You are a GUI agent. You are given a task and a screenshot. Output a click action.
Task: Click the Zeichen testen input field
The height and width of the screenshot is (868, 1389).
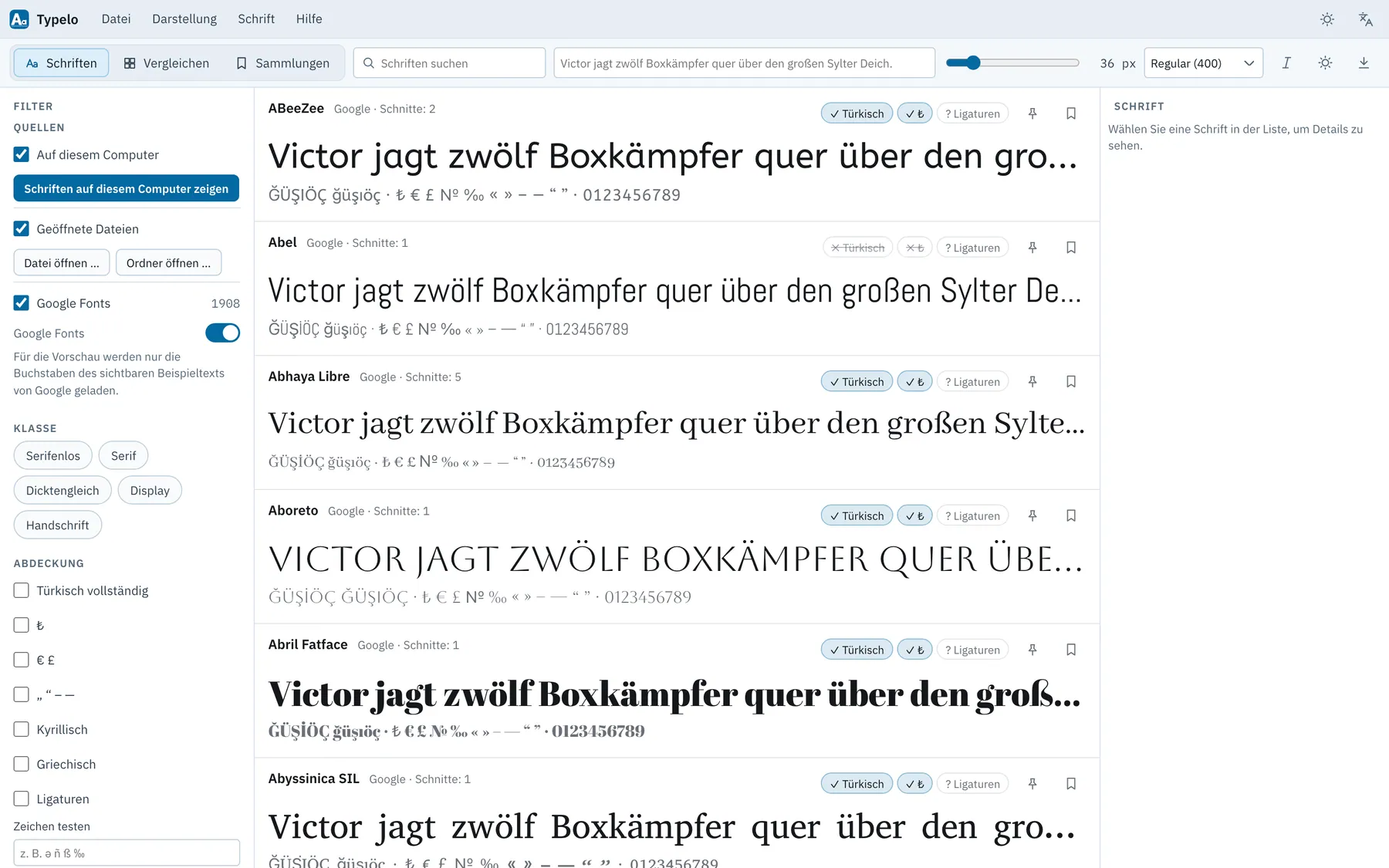point(127,853)
